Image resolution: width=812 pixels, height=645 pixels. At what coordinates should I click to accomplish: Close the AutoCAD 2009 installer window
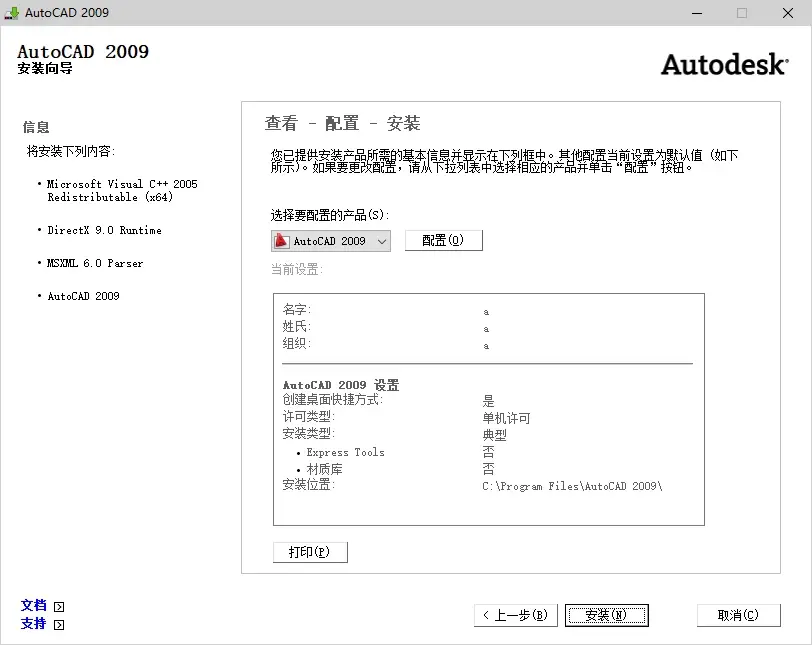click(x=788, y=13)
